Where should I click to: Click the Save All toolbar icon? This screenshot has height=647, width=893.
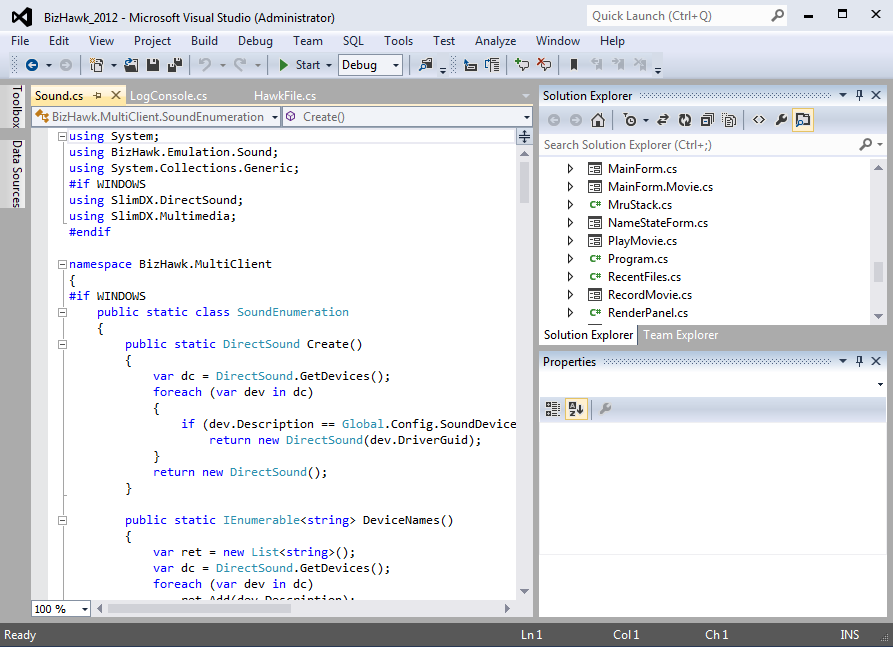tap(174, 65)
